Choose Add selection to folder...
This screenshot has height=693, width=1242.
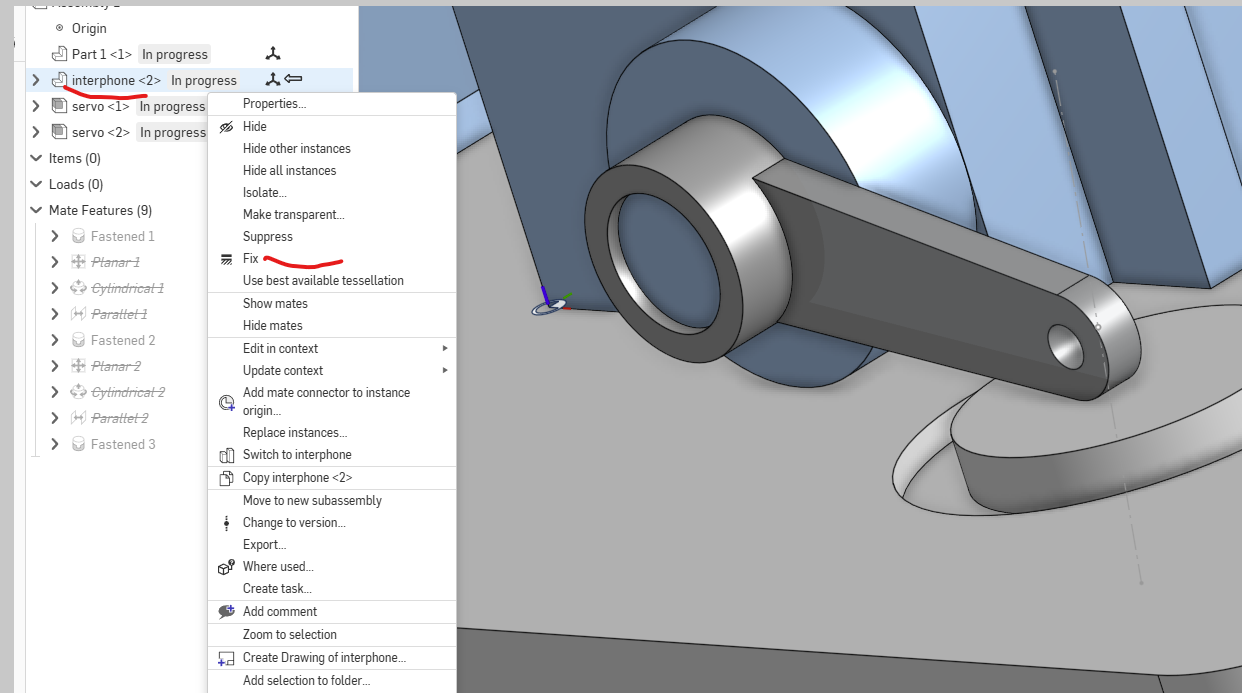[x=306, y=681]
